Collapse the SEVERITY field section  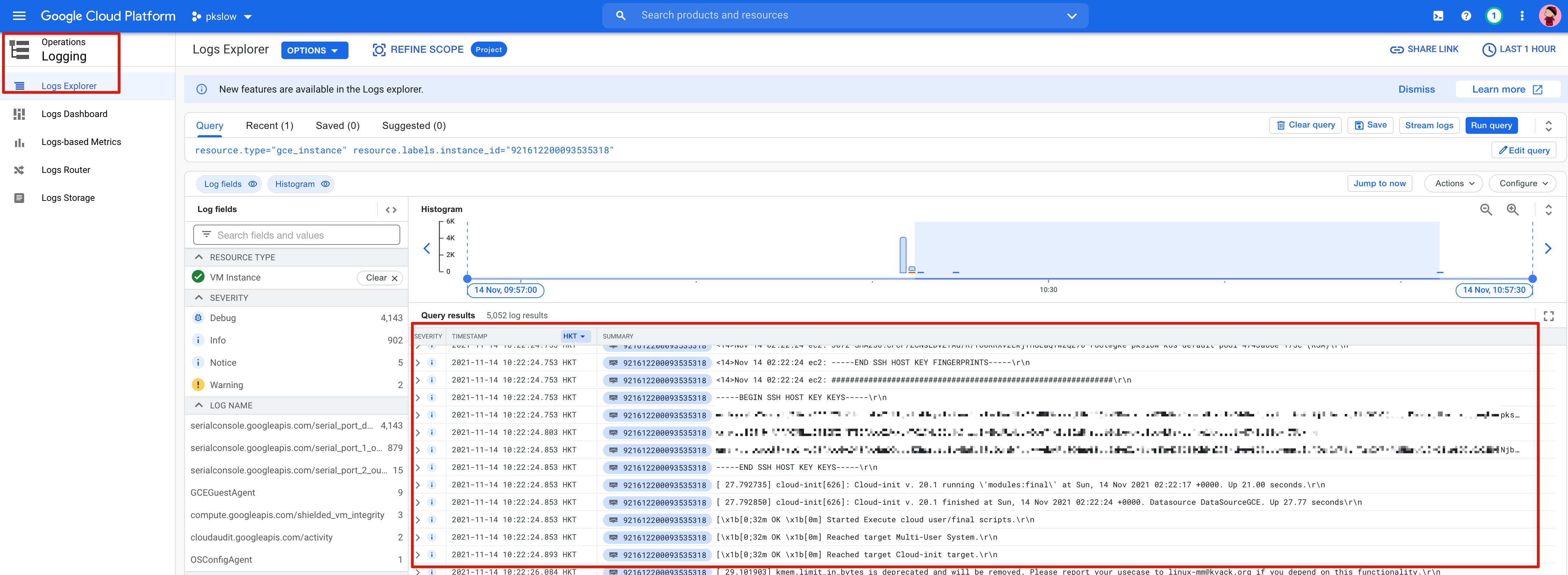pos(199,298)
